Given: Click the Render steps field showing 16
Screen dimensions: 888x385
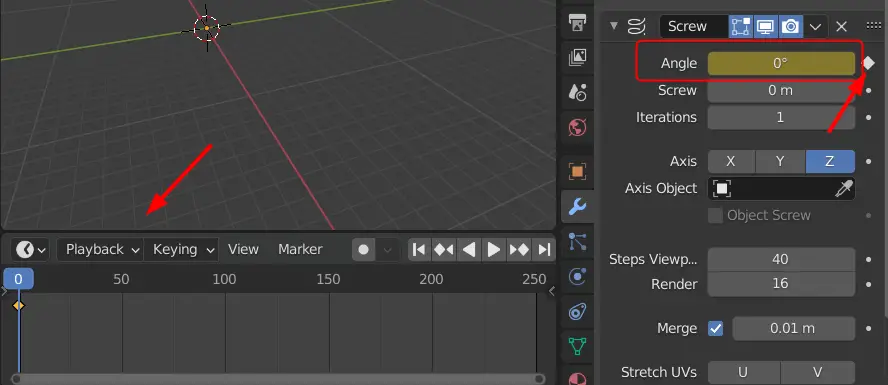Looking at the screenshot, I should (x=781, y=284).
